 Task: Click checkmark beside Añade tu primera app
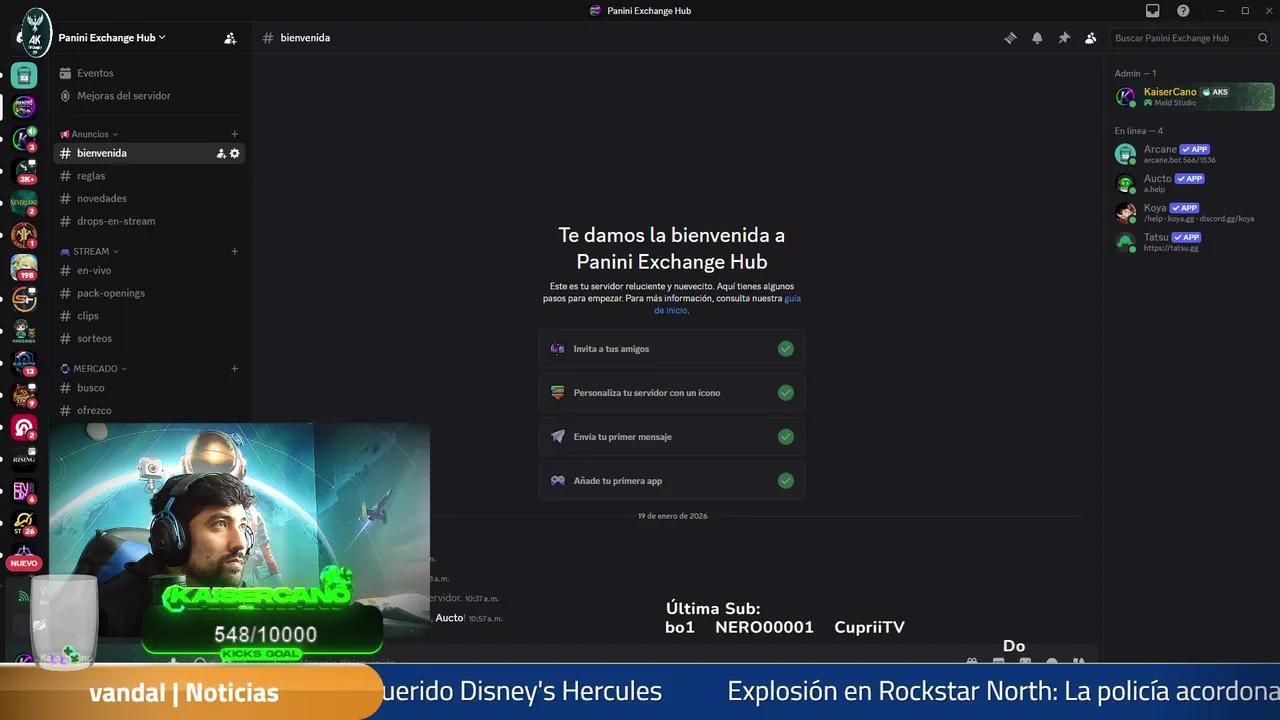click(786, 481)
